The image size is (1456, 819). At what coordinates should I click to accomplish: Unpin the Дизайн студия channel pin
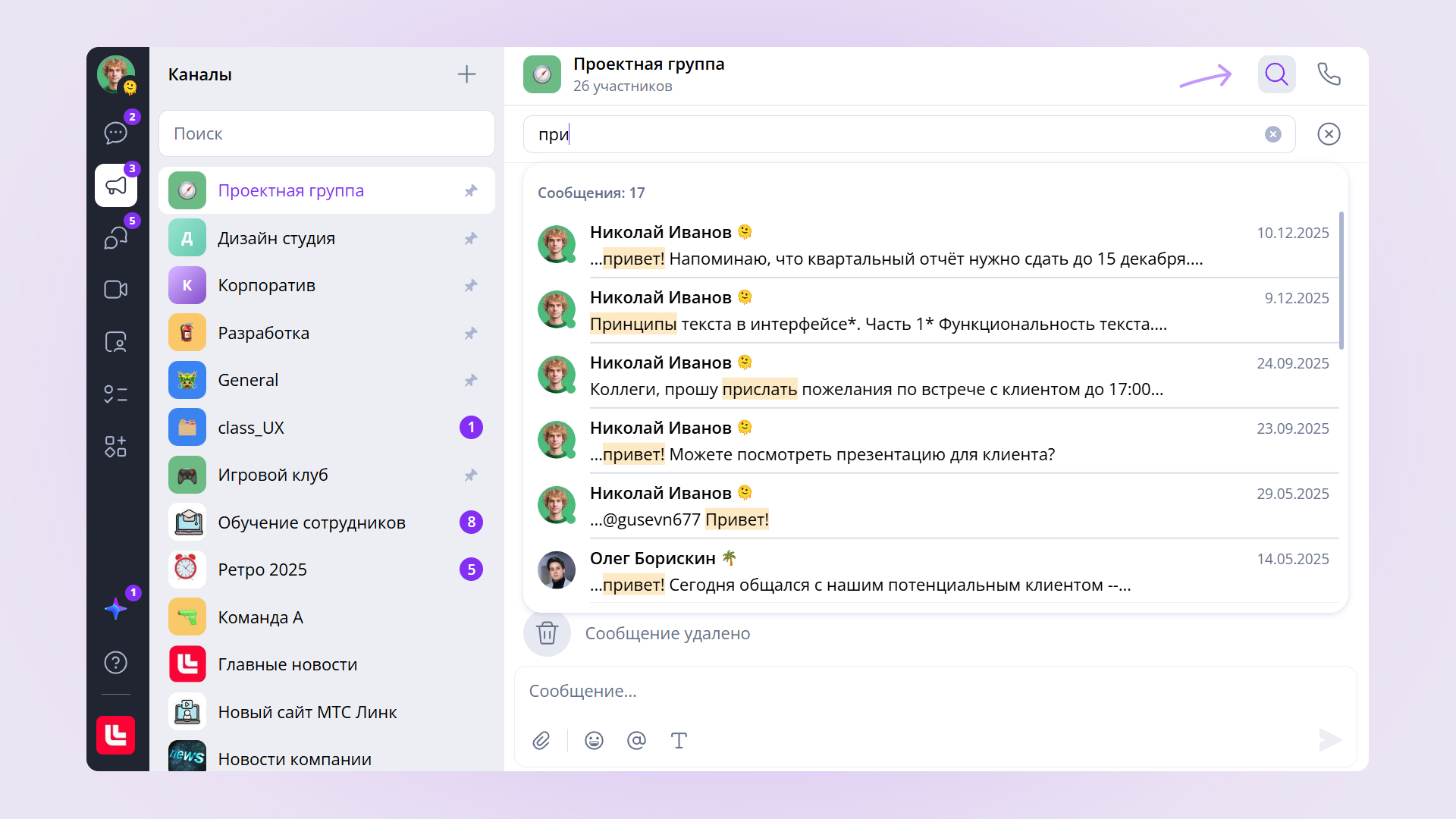coord(471,238)
